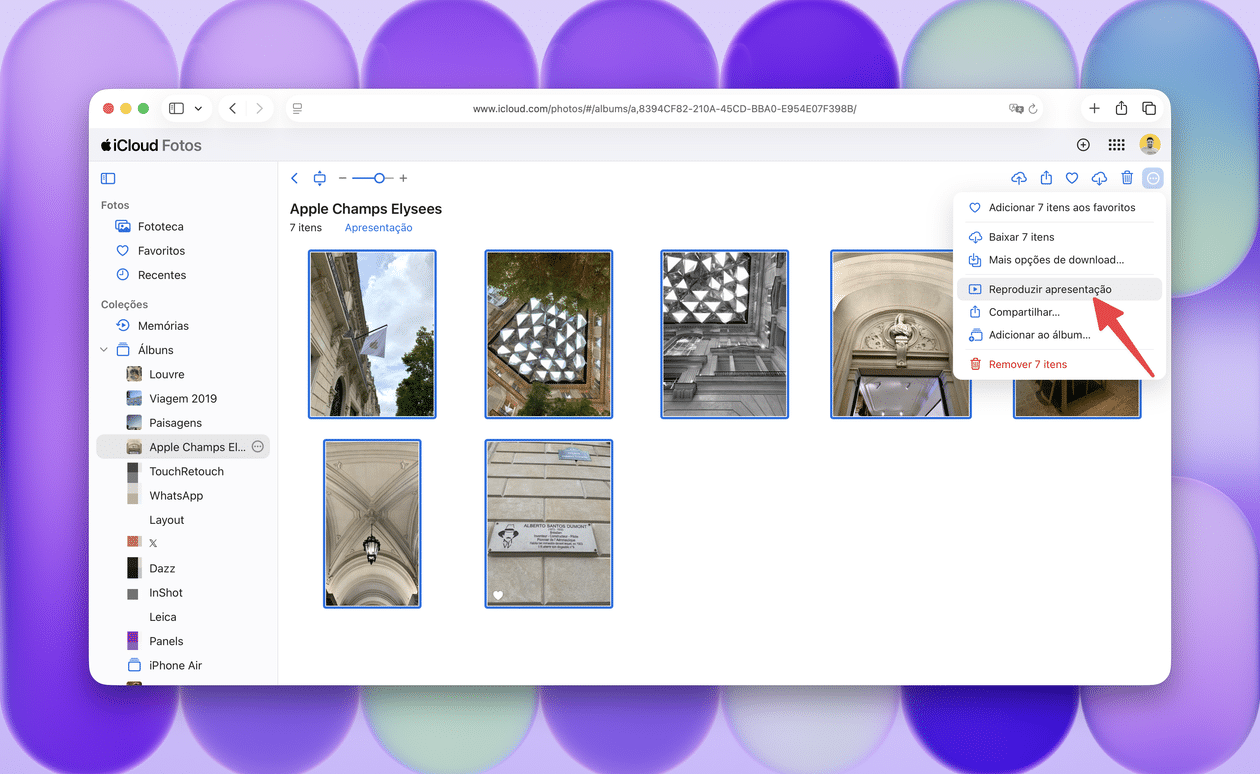Select the Leica album
The height and width of the screenshot is (774, 1260).
click(184, 617)
